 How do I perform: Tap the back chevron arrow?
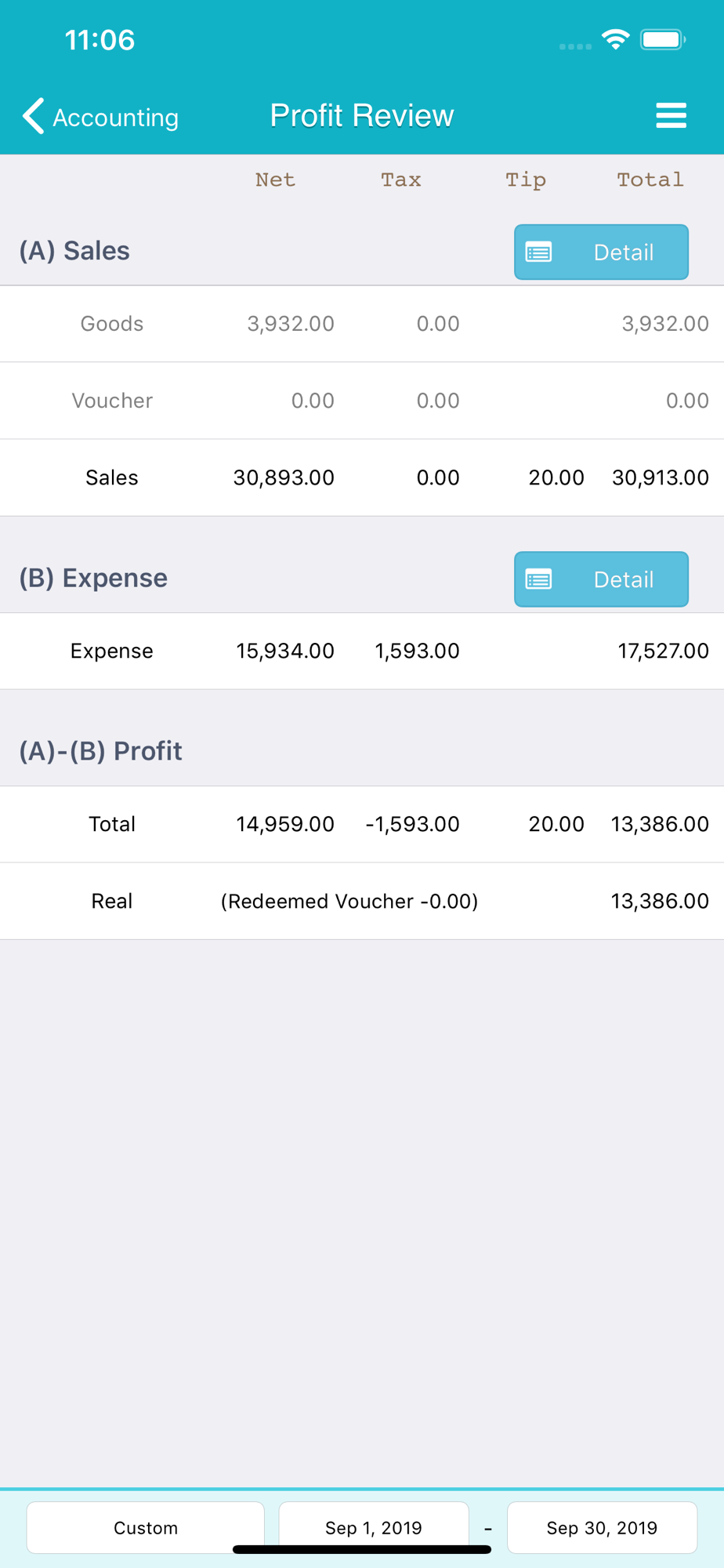[x=34, y=116]
